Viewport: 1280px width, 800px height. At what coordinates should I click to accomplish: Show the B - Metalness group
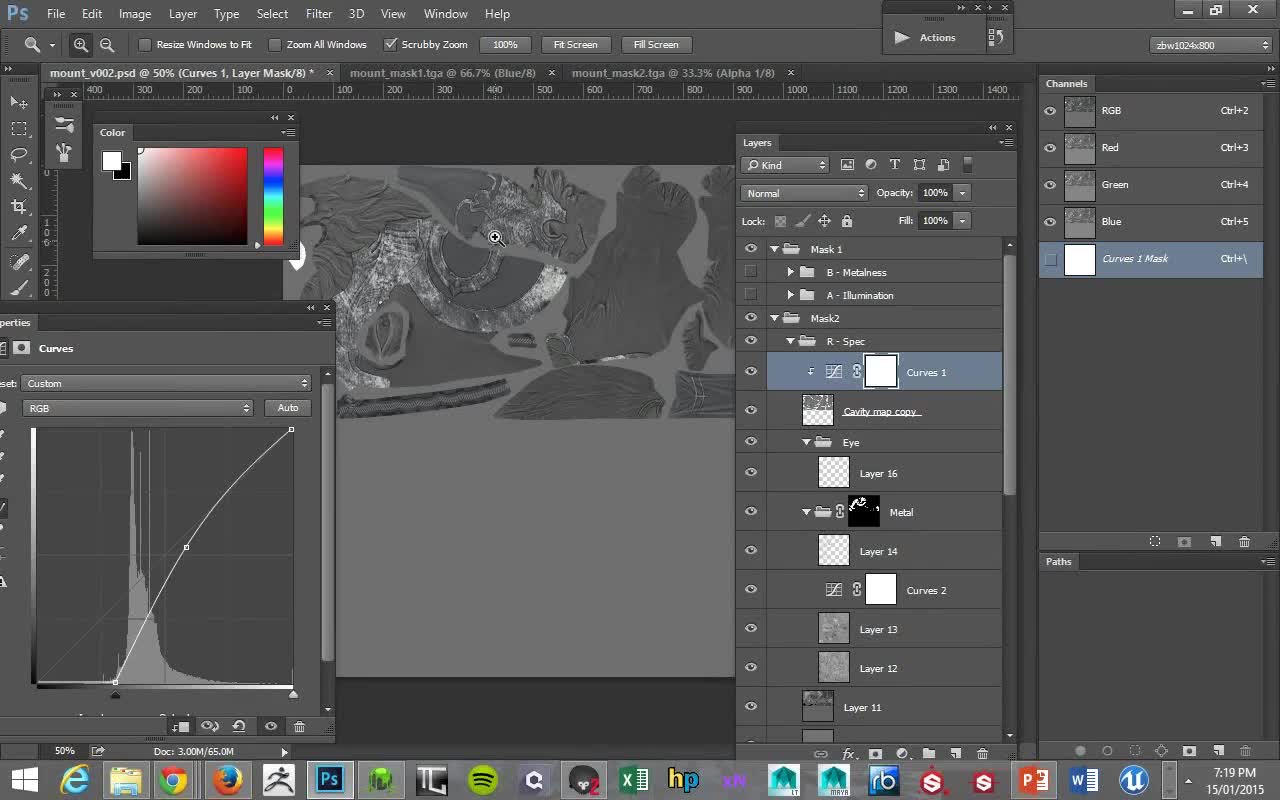[751, 272]
